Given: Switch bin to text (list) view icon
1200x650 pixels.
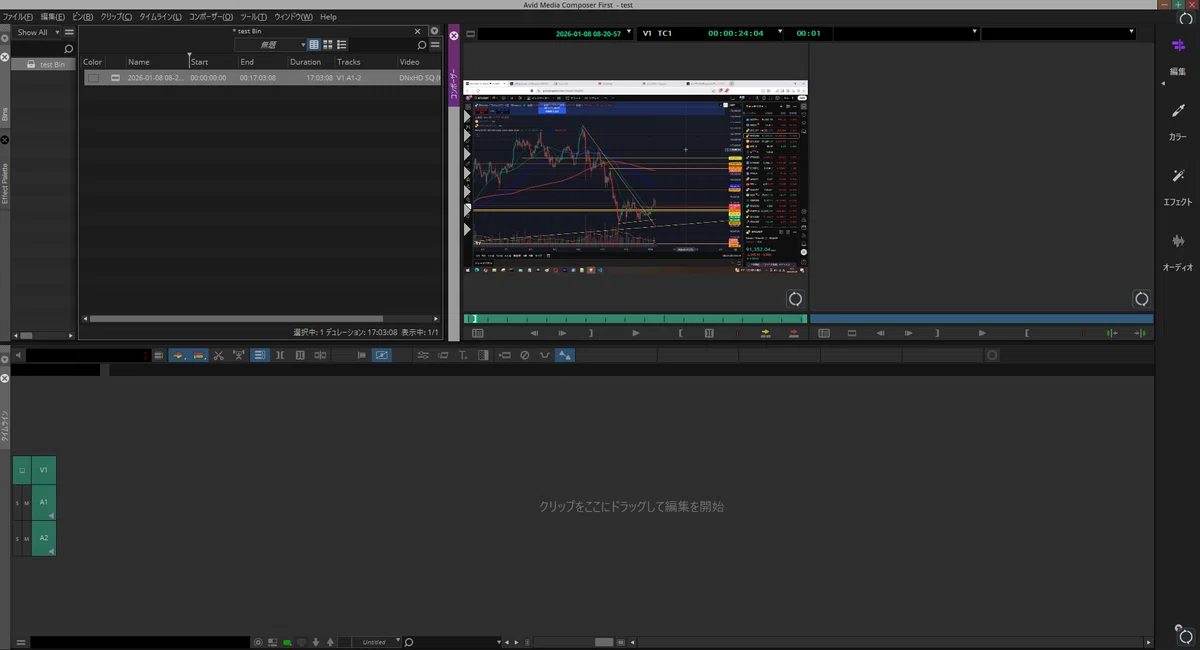Looking at the screenshot, I should [314, 45].
